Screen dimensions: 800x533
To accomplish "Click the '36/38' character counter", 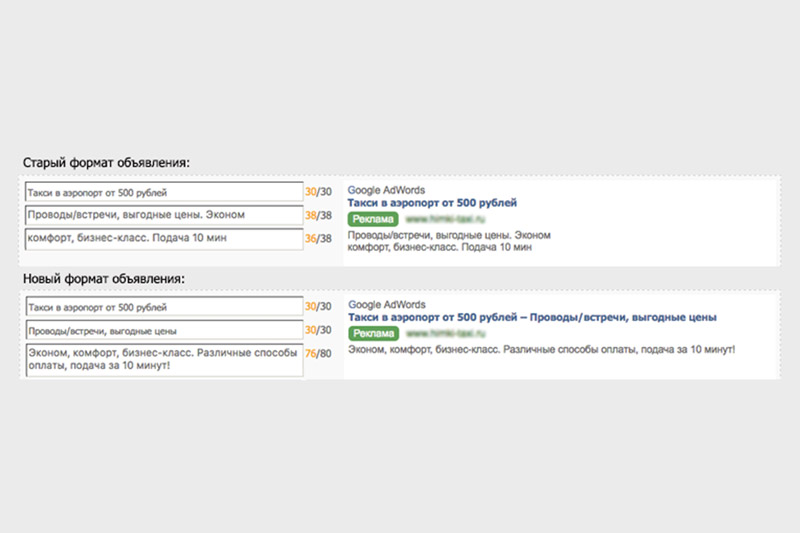I will tap(318, 239).
